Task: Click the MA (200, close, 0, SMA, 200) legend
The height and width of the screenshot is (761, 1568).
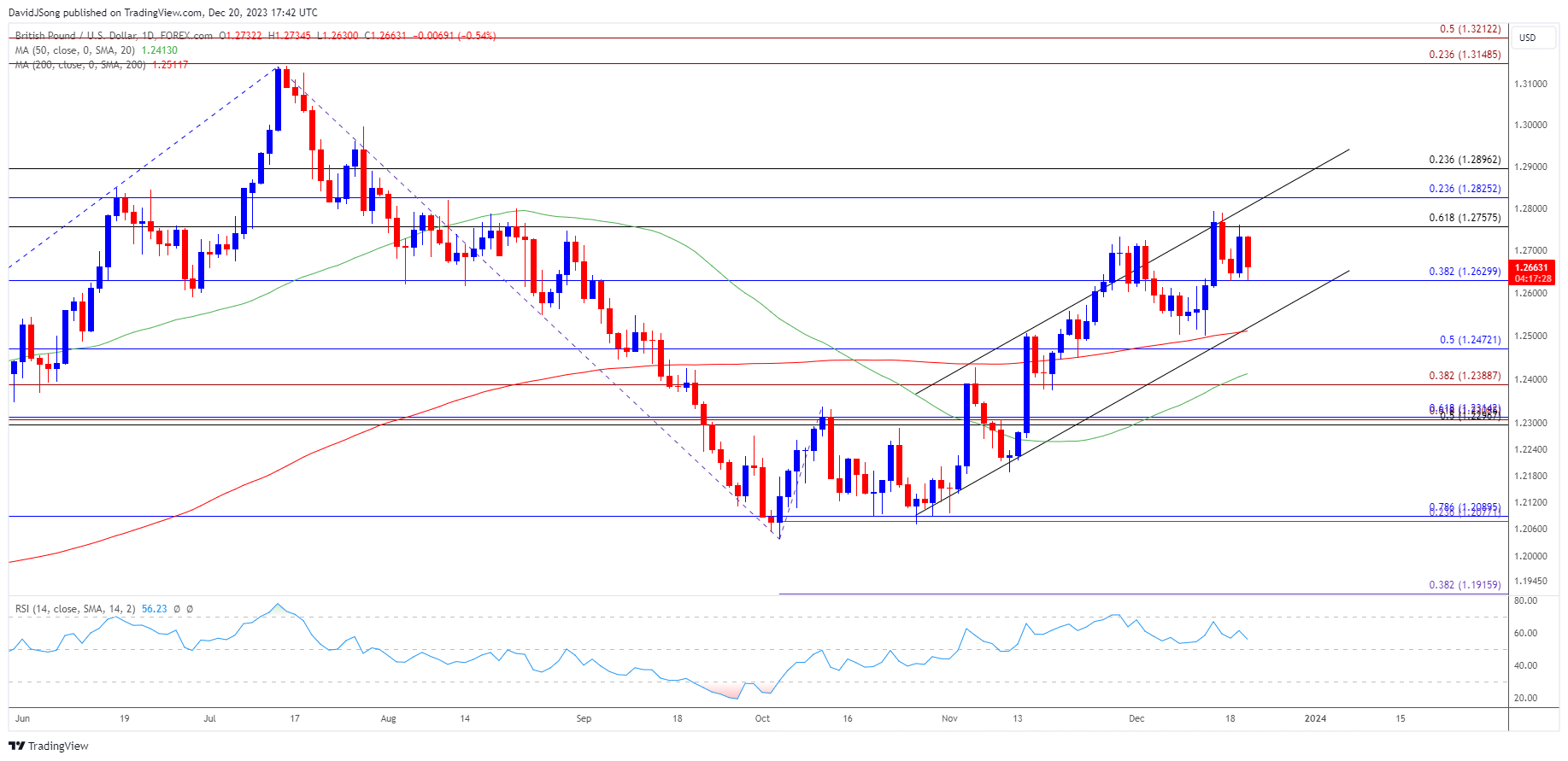Action: pyautogui.click(x=81, y=65)
